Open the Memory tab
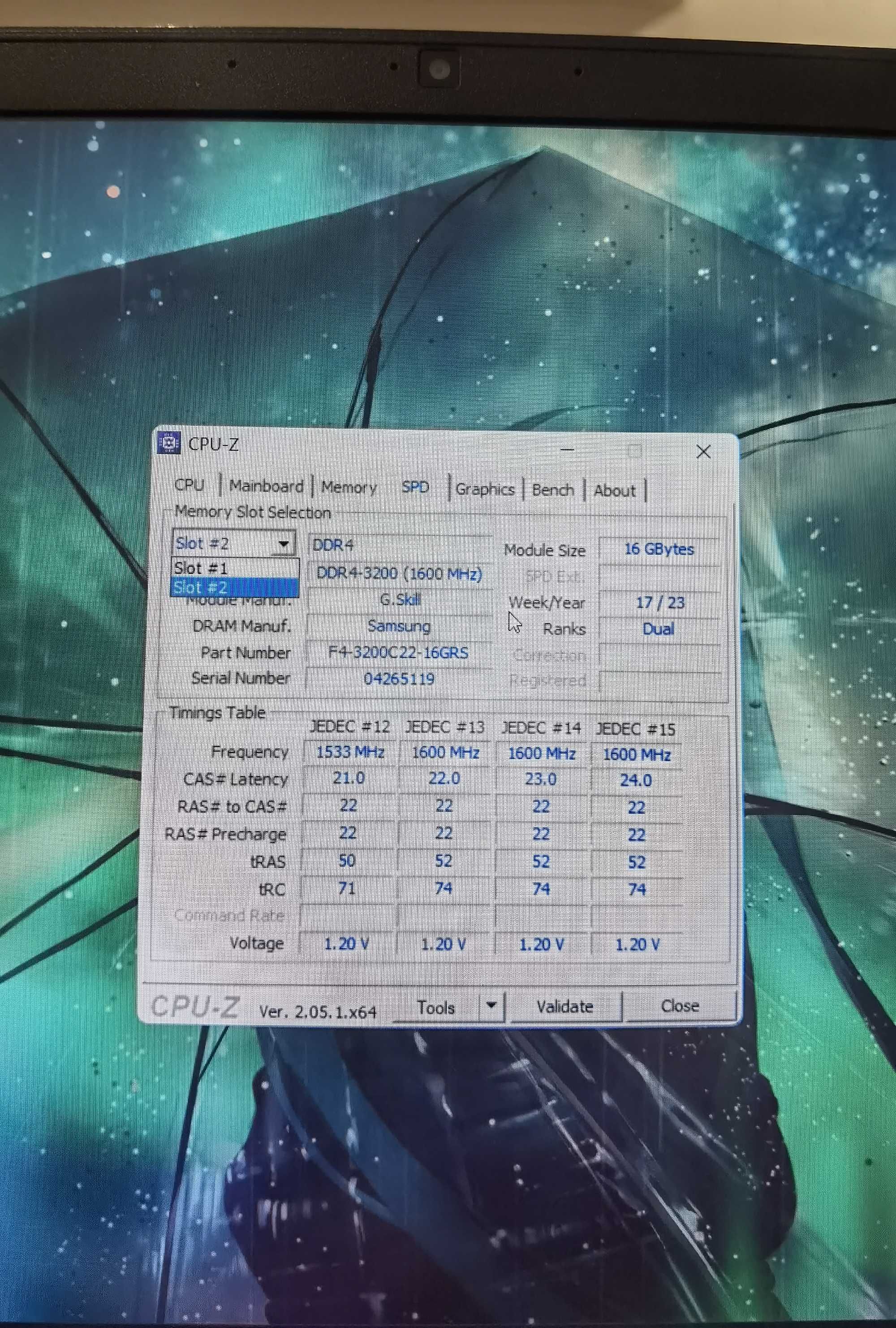The image size is (896, 1328). [x=349, y=488]
